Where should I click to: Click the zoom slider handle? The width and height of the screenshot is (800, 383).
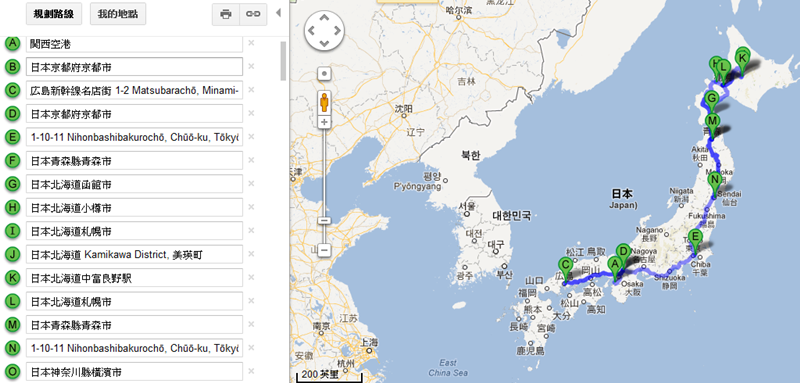pyautogui.click(x=324, y=221)
